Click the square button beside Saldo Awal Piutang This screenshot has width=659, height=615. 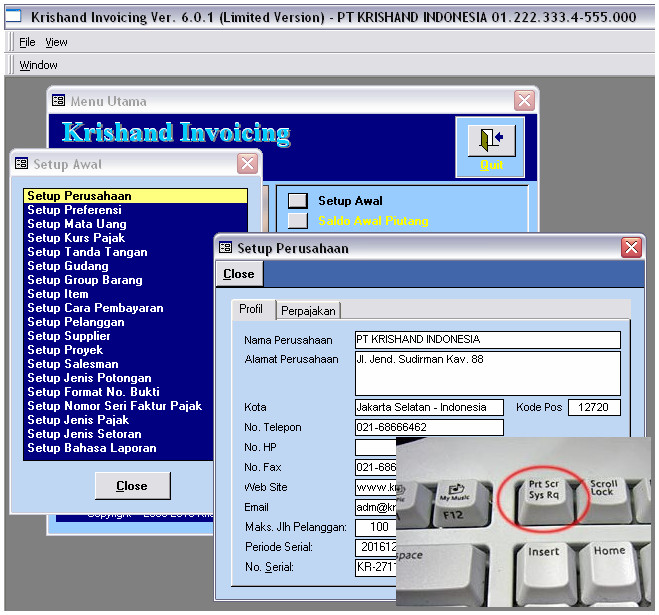pos(298,221)
